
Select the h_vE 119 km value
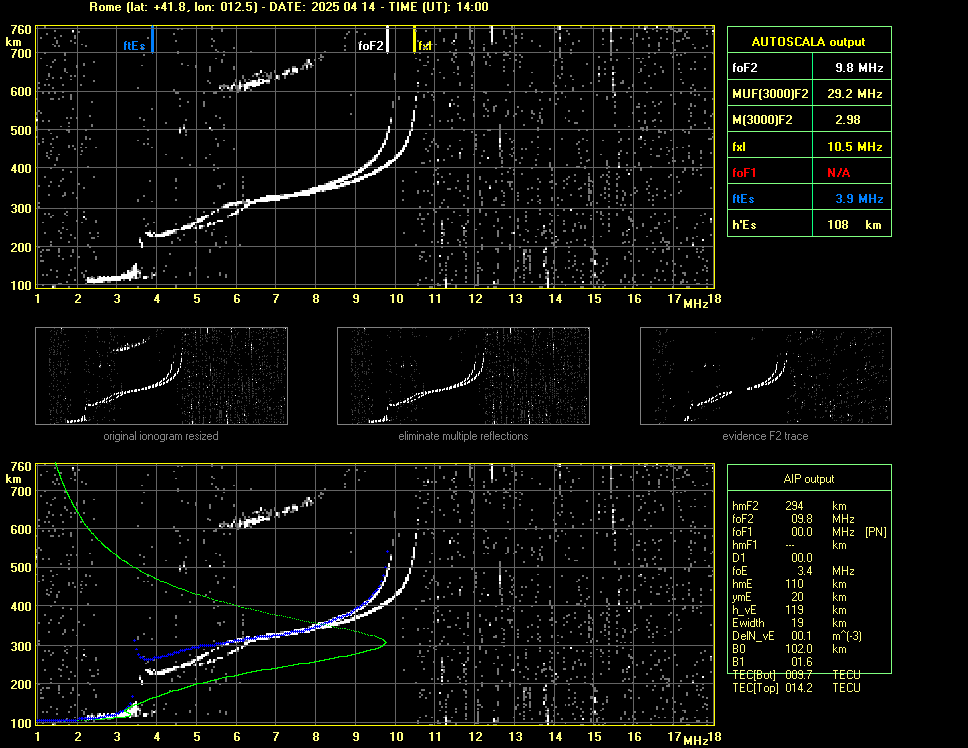(794, 610)
